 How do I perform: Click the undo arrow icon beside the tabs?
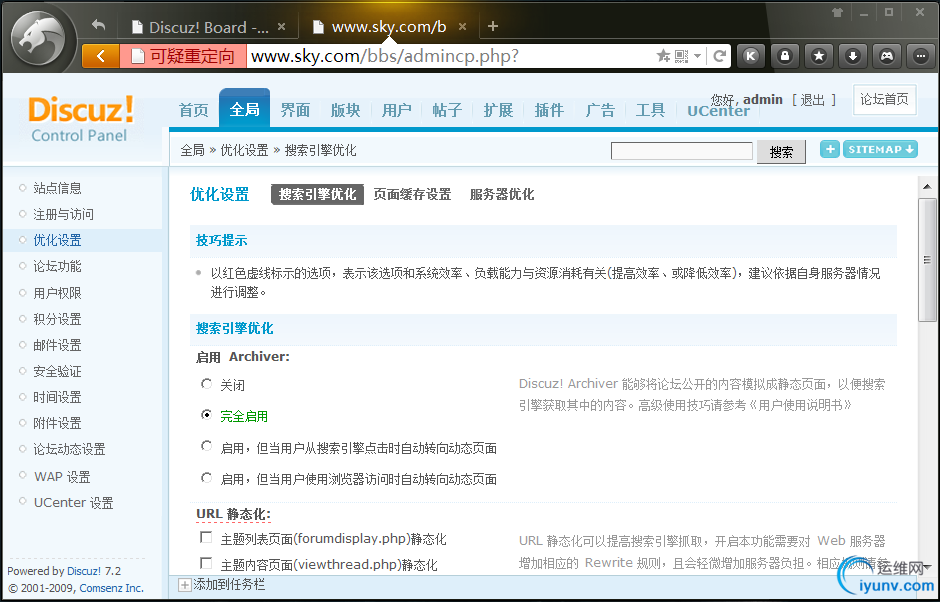(x=98, y=25)
